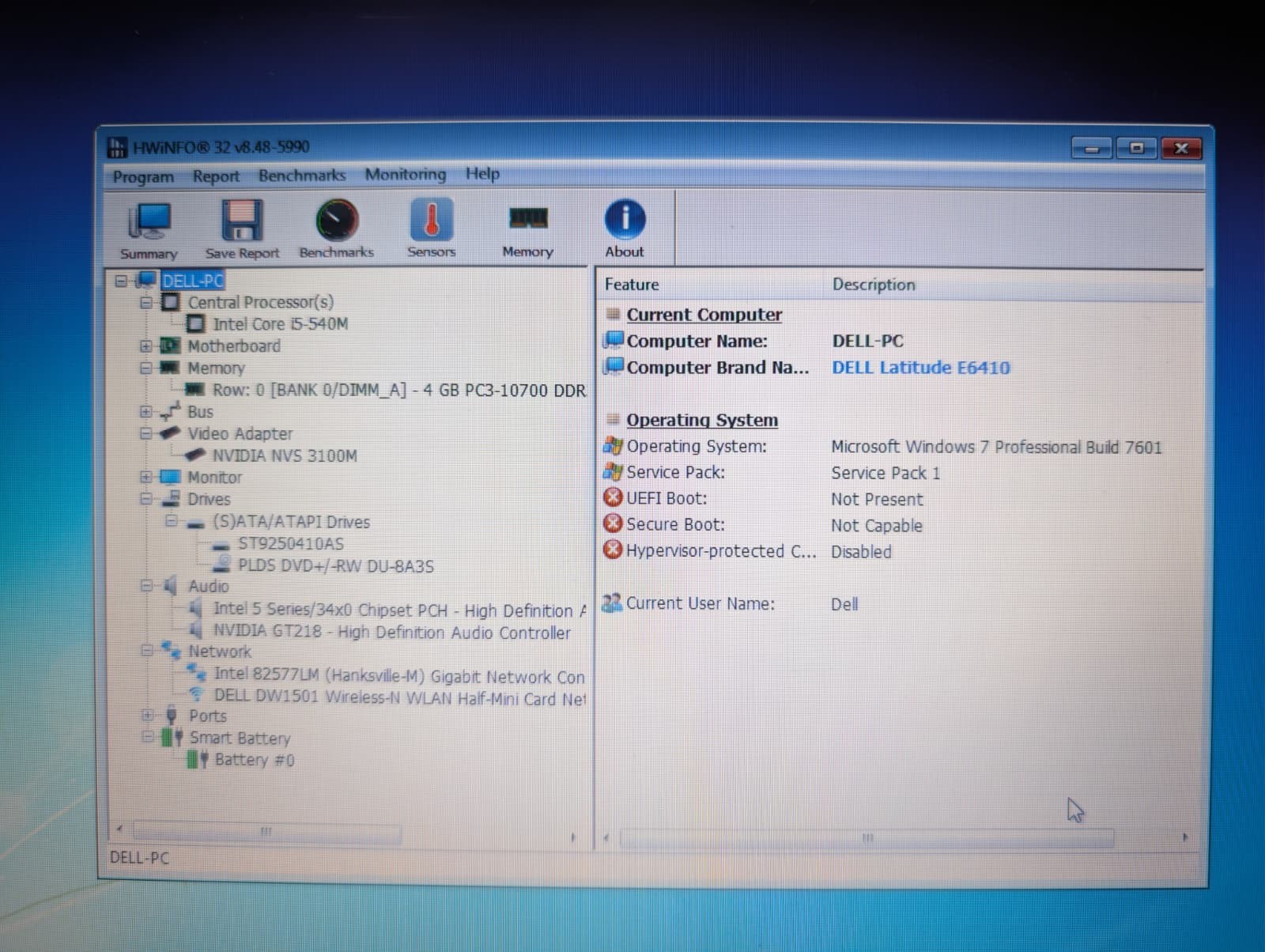The height and width of the screenshot is (952, 1265).
Task: Expand the Ports node
Action: click(146, 716)
